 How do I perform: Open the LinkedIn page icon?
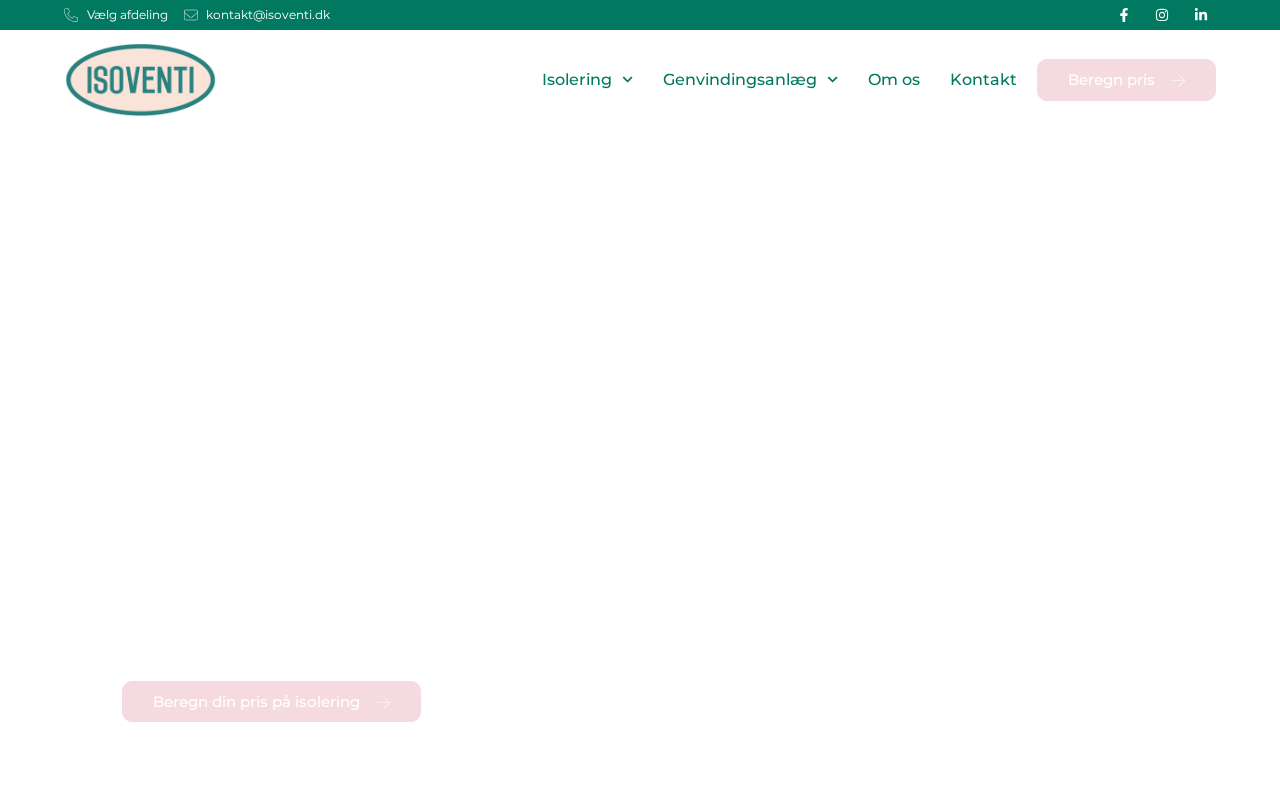point(1201,15)
